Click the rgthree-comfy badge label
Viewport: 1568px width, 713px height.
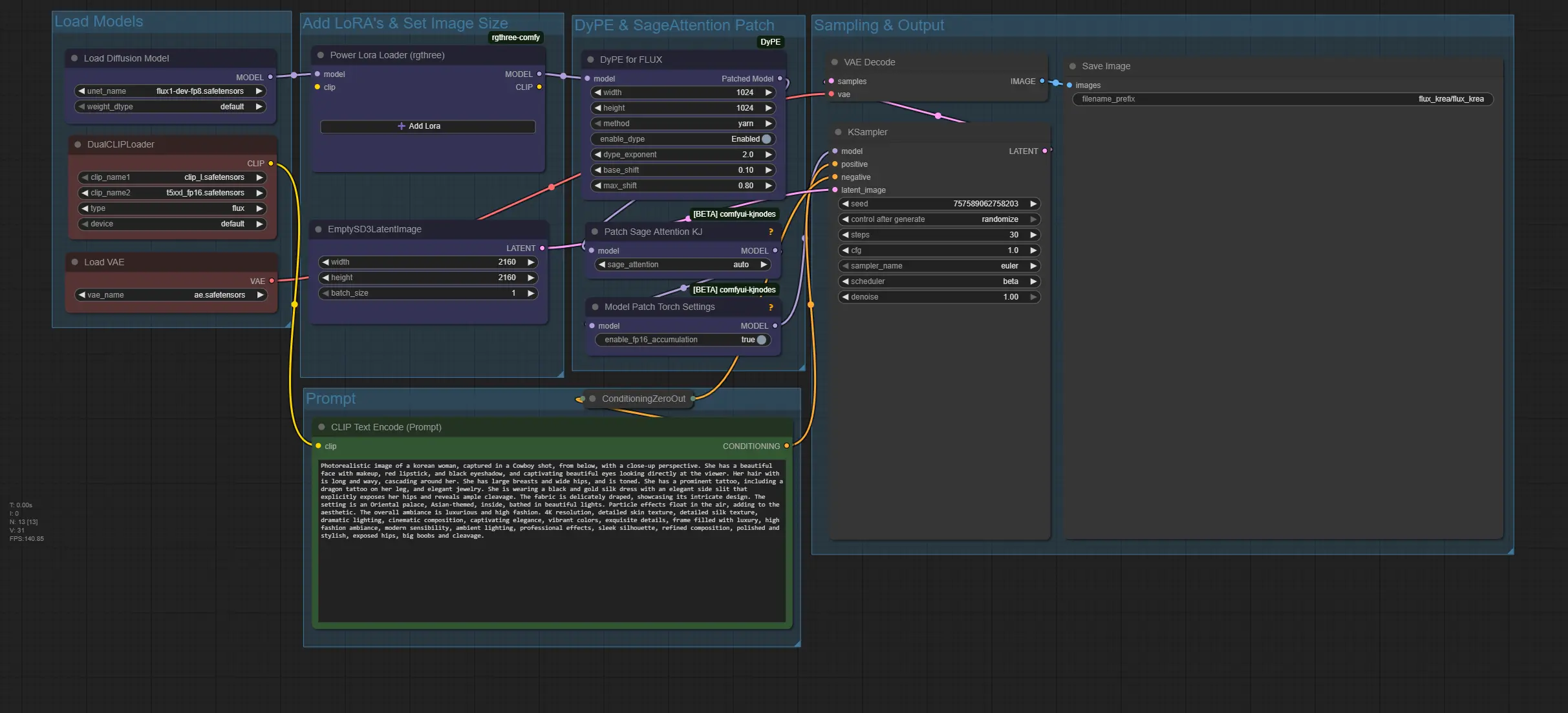tap(515, 38)
